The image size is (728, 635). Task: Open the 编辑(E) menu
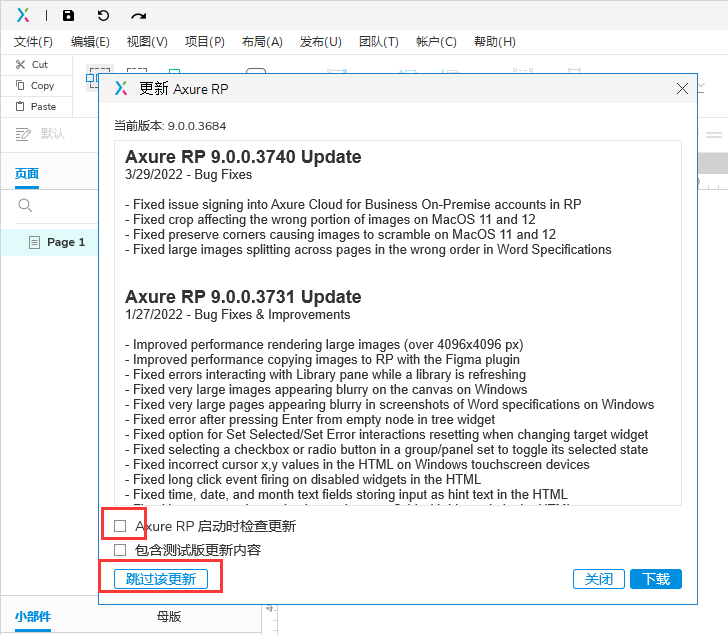tap(90, 42)
